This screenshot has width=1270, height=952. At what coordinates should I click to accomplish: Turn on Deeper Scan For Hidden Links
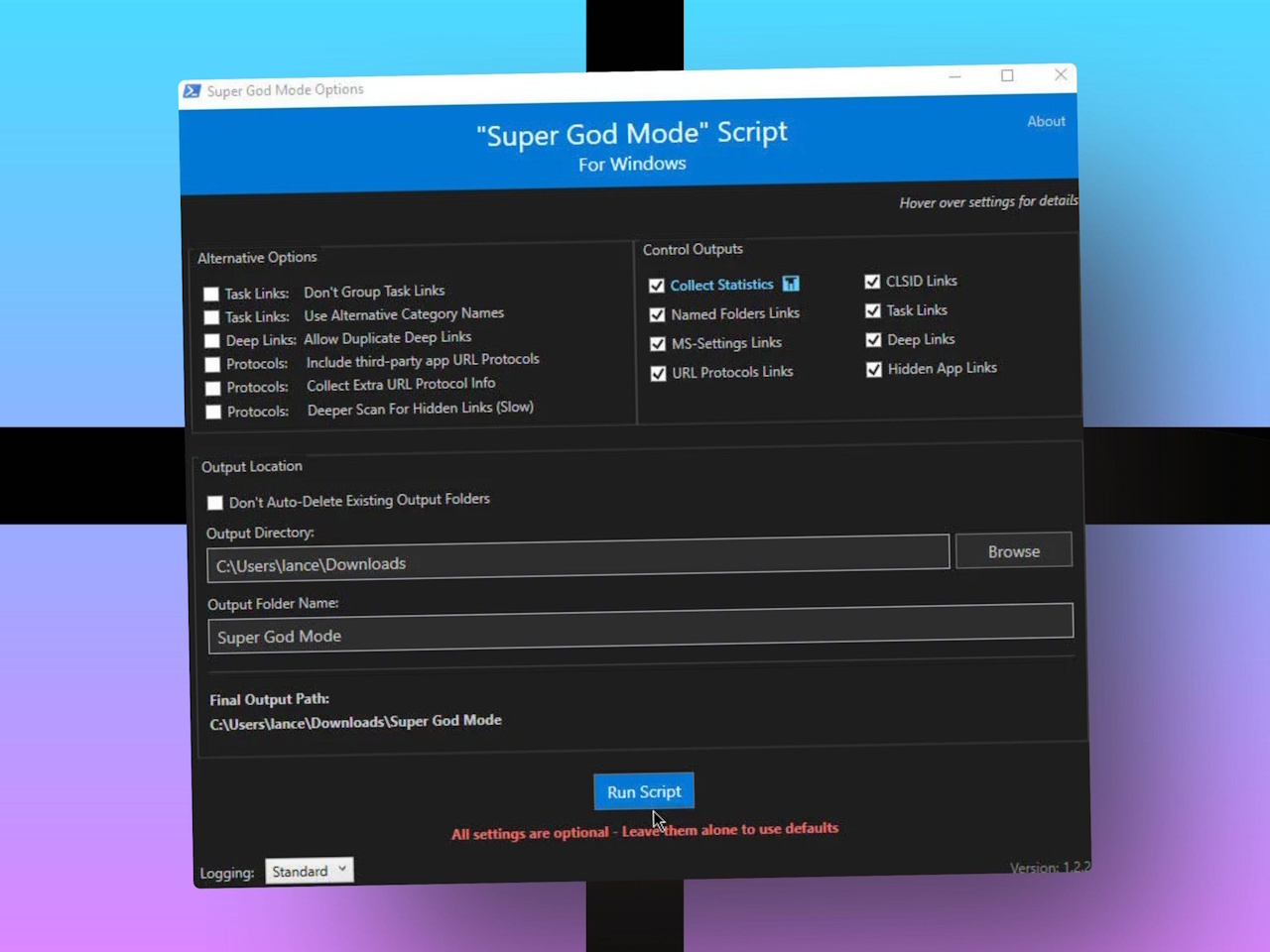213,411
